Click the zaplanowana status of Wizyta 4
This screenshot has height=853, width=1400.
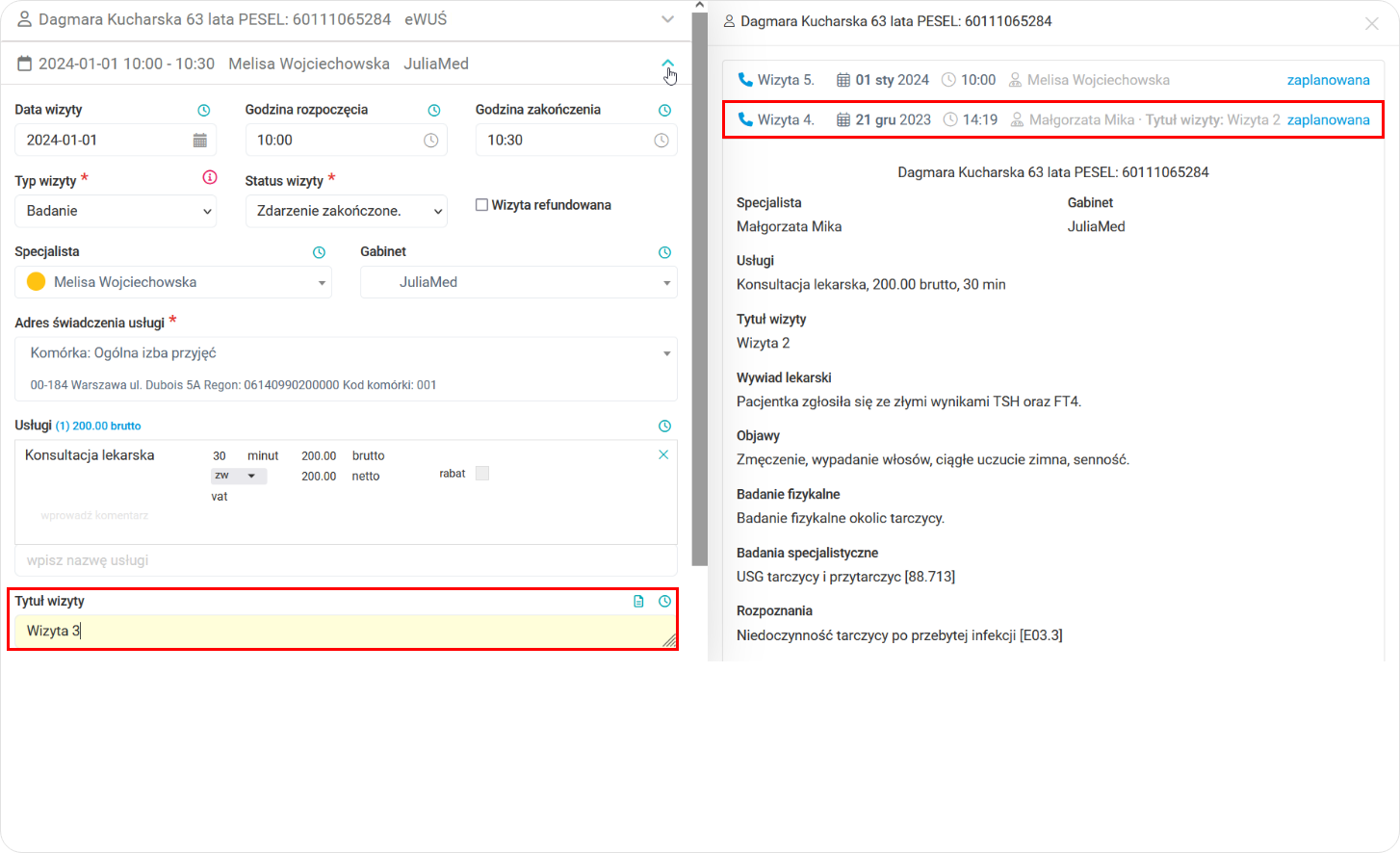(1328, 119)
